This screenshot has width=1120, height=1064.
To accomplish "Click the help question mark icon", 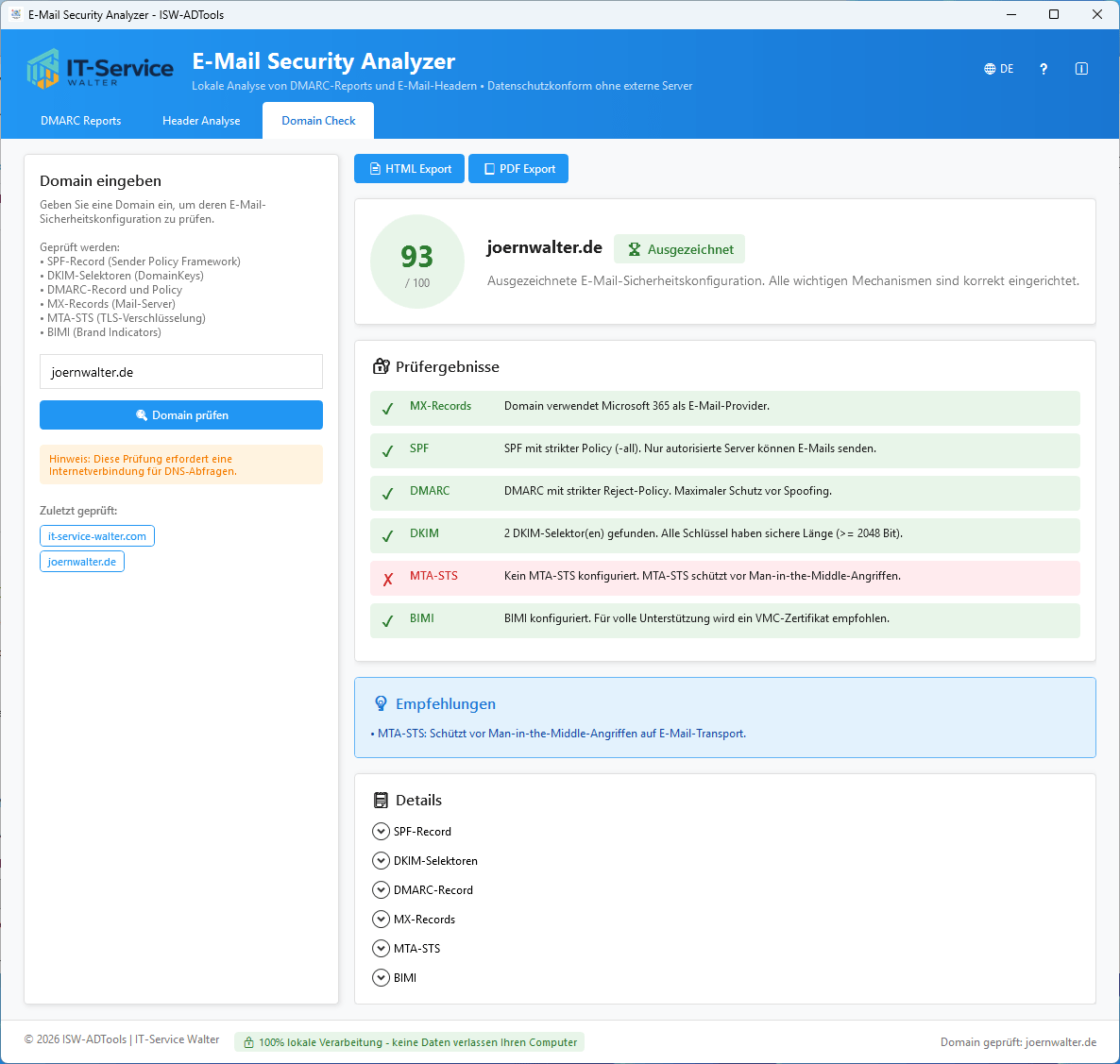I will coord(1044,69).
